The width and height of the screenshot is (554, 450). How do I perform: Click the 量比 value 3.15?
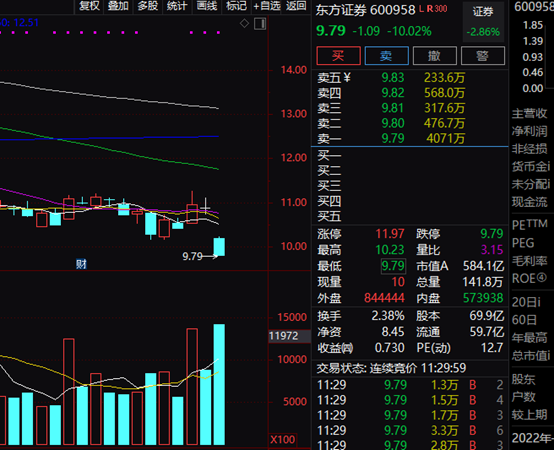tap(492, 250)
